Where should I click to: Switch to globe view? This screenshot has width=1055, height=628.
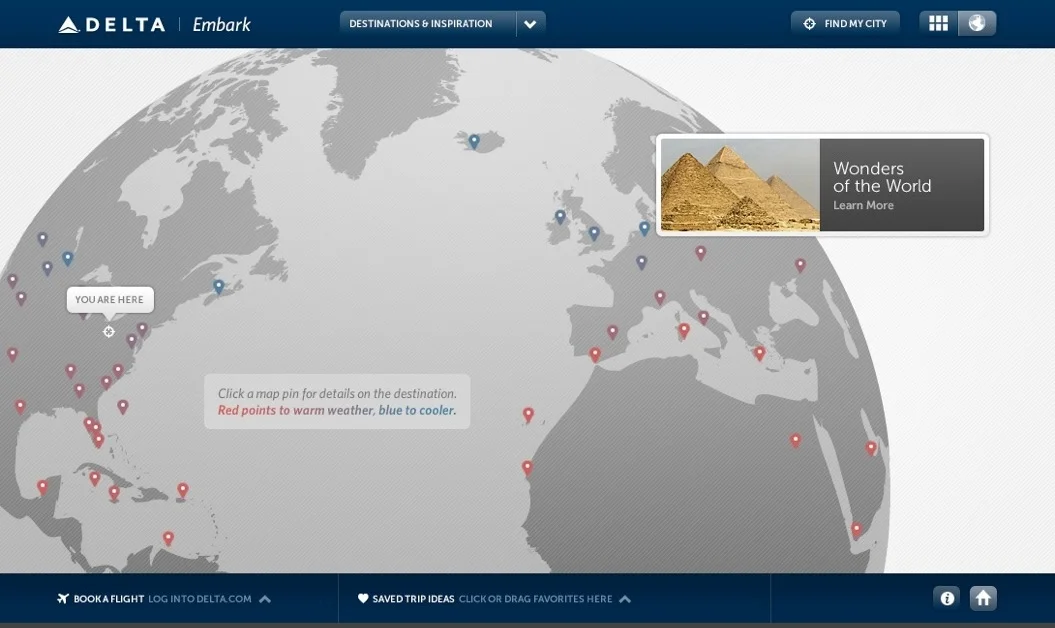977,24
